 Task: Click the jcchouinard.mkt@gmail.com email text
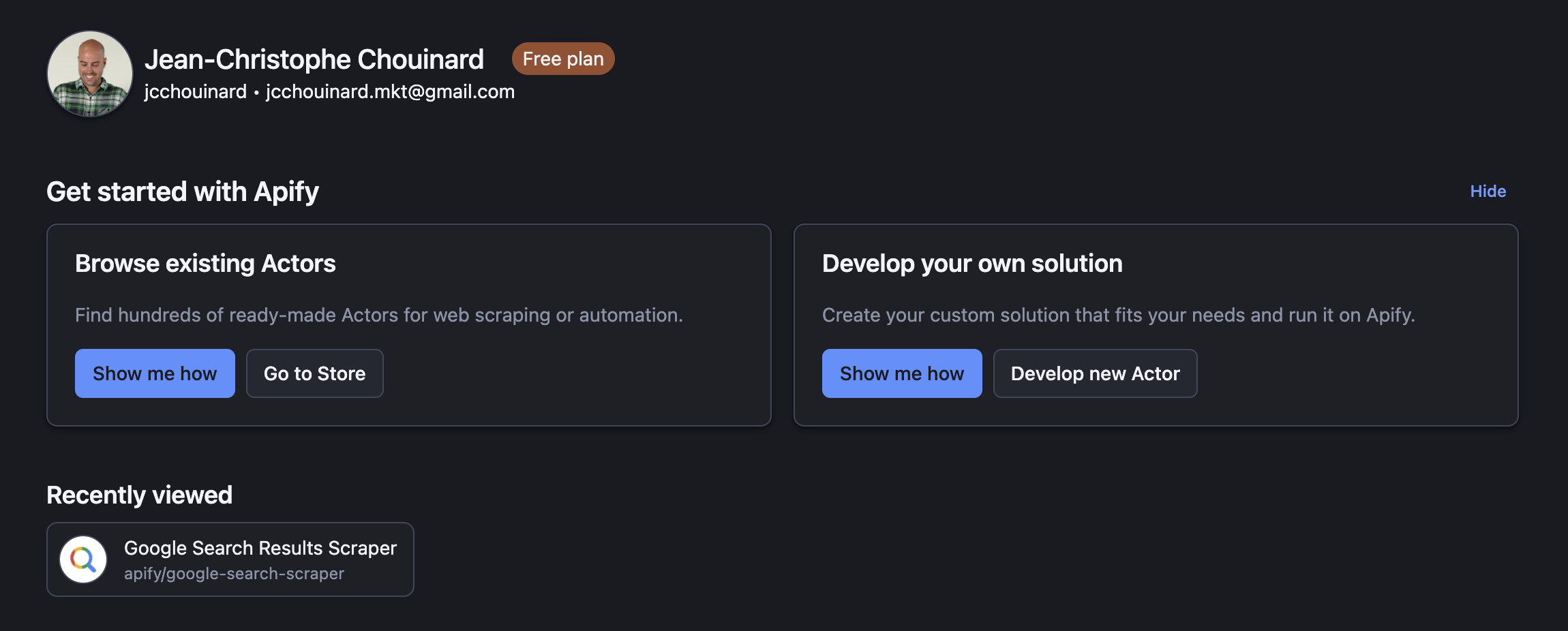tap(390, 91)
